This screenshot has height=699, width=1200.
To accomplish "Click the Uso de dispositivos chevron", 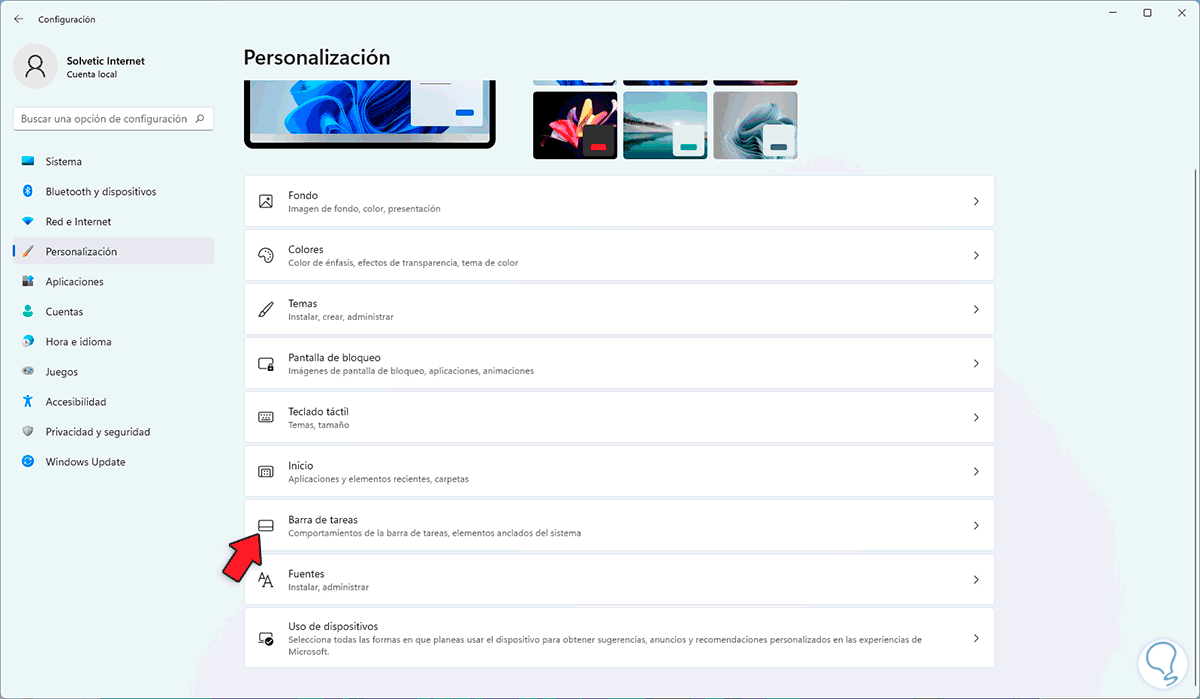I will click(x=976, y=637).
